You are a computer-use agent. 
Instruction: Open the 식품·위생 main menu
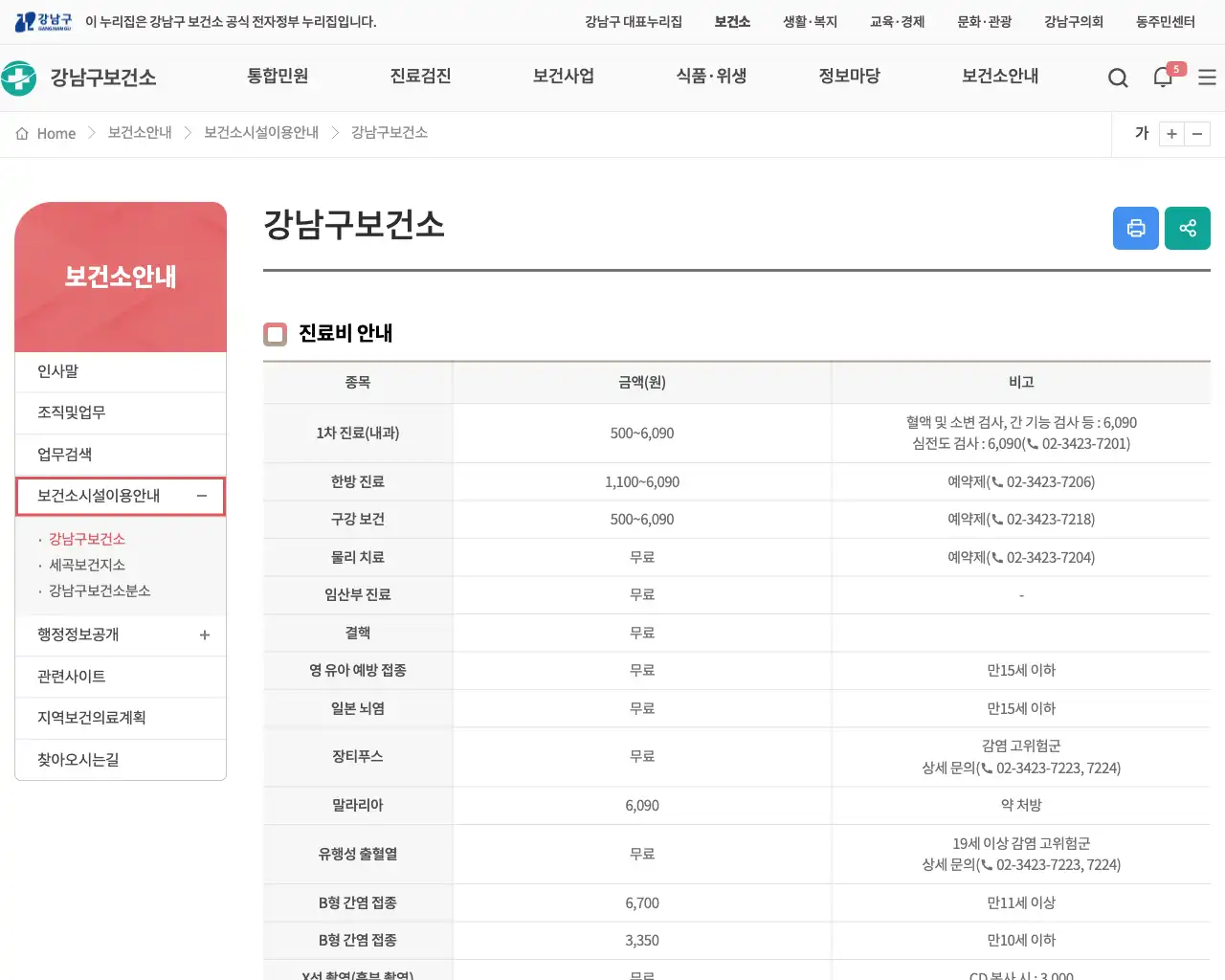click(x=711, y=76)
